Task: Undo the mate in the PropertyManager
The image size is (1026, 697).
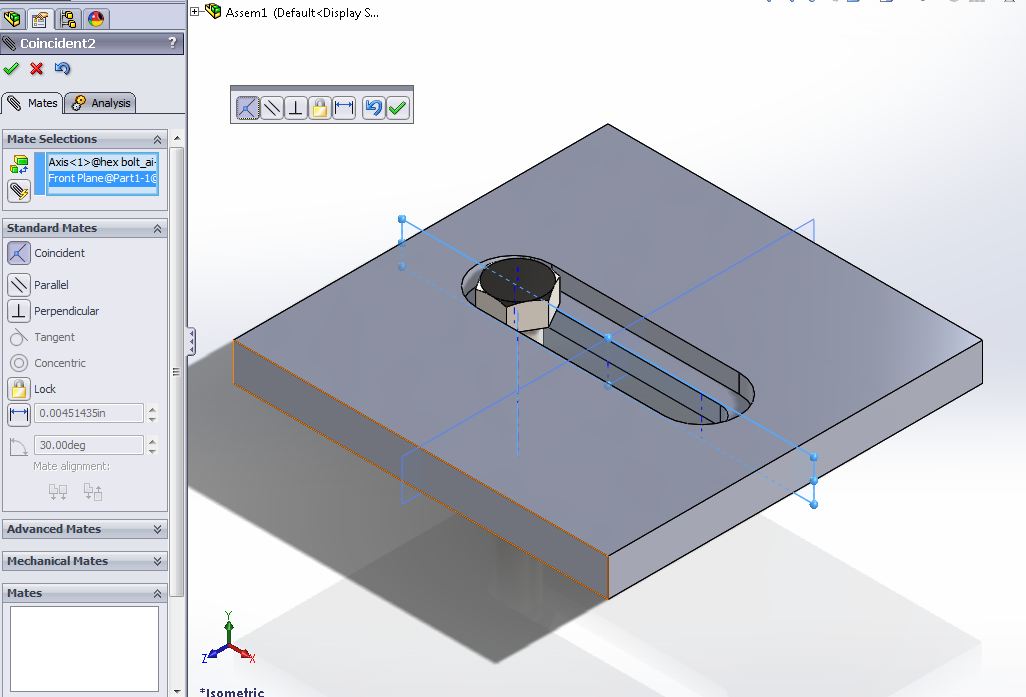Action: click(62, 68)
